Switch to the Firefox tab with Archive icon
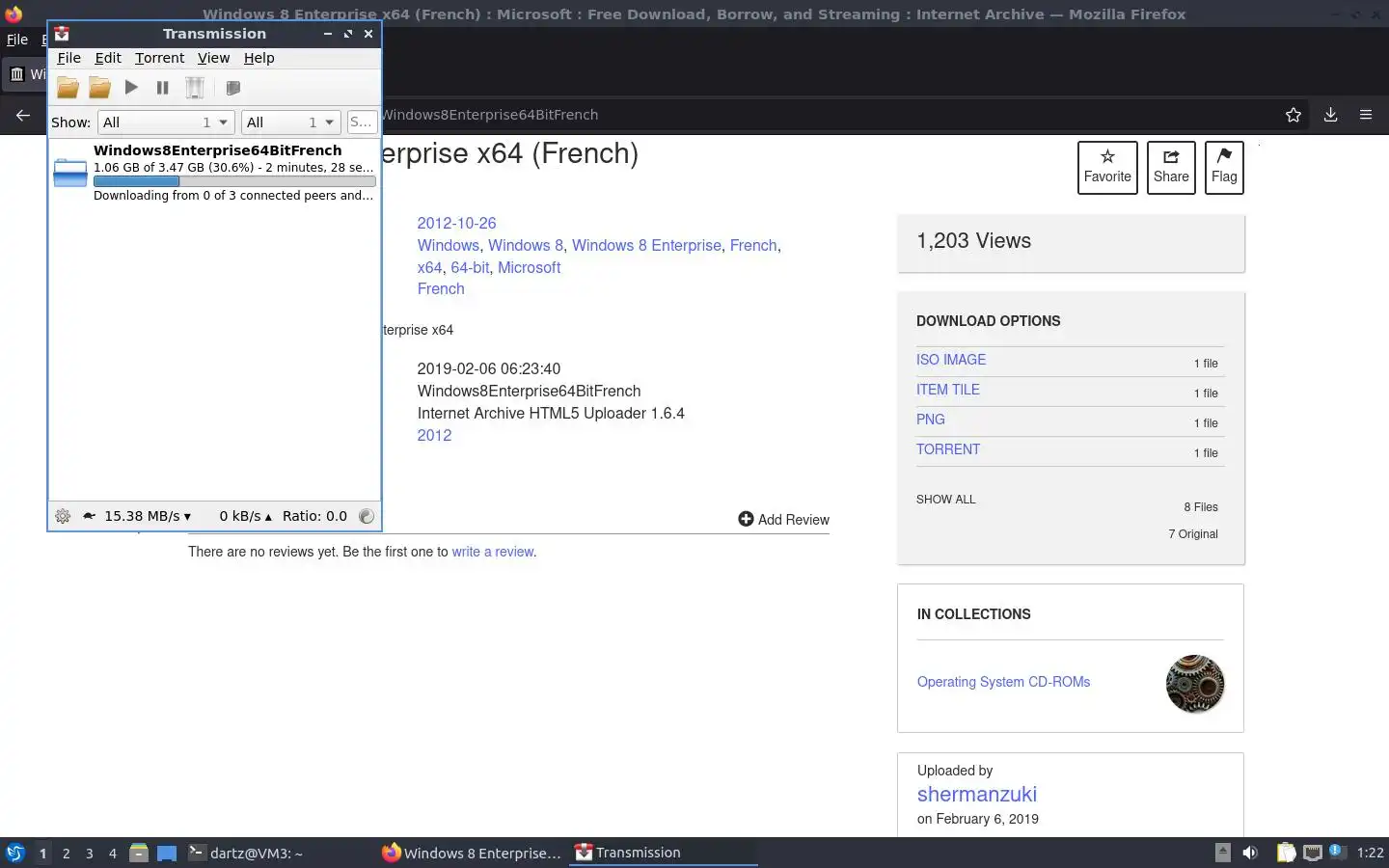Image resolution: width=1389 pixels, height=868 pixels. [25, 74]
